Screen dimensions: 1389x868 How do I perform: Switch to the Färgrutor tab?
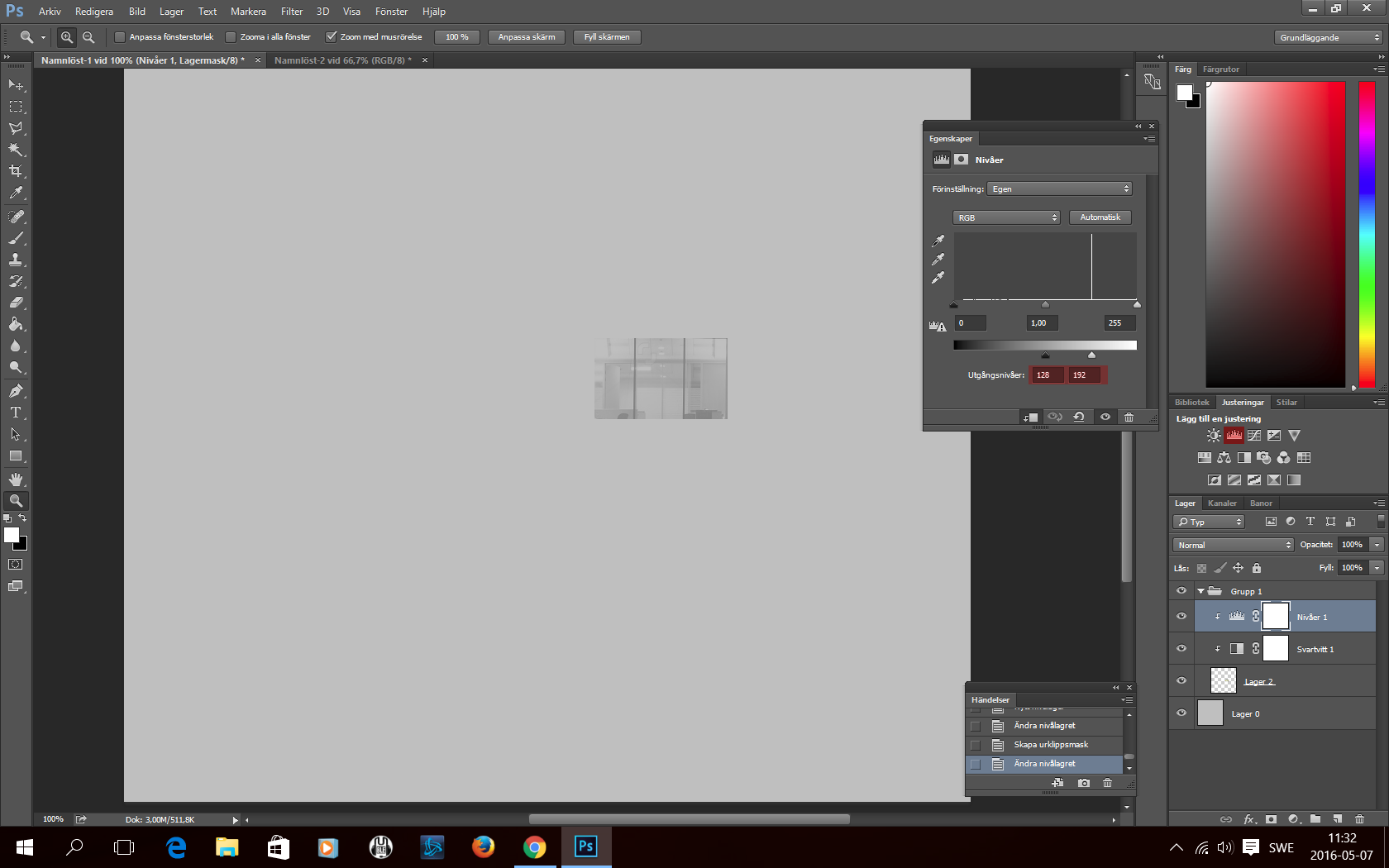(x=1221, y=69)
